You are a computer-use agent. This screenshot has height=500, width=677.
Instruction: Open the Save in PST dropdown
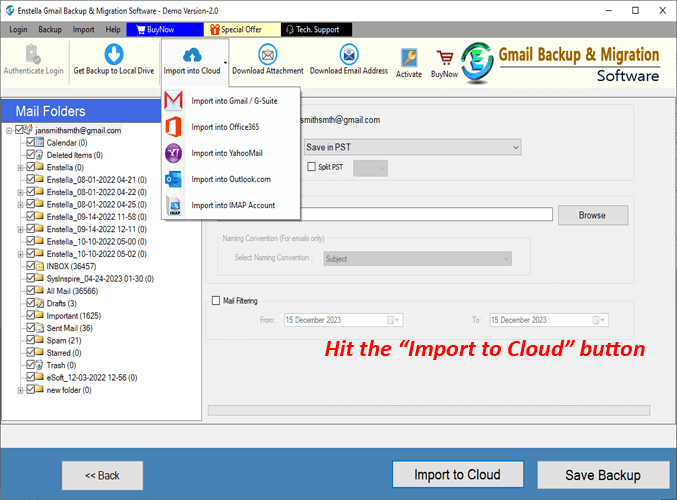[x=412, y=147]
